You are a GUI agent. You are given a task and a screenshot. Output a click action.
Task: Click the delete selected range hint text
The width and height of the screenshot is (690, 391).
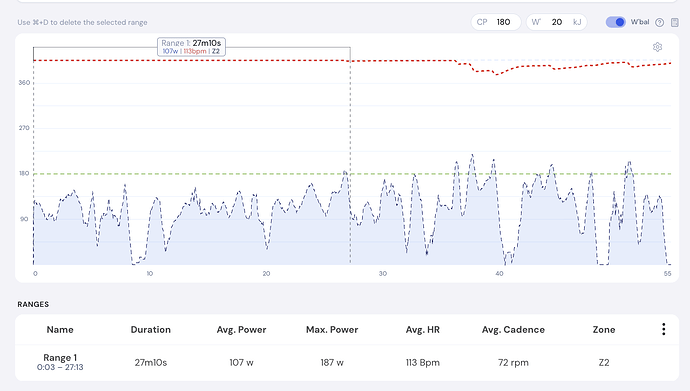click(x=82, y=22)
